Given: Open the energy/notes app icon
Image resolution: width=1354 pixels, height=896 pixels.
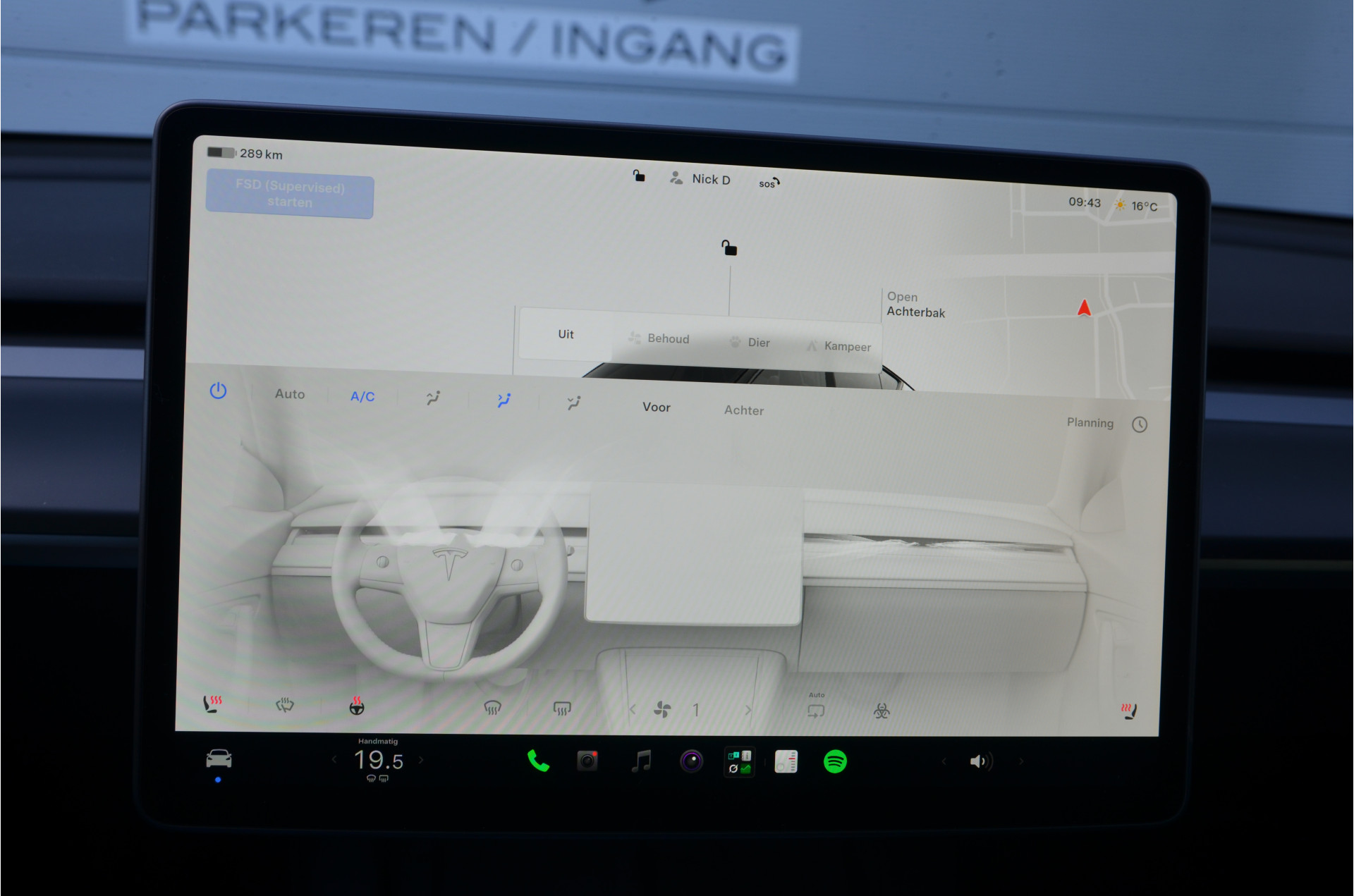Looking at the screenshot, I should [786, 762].
